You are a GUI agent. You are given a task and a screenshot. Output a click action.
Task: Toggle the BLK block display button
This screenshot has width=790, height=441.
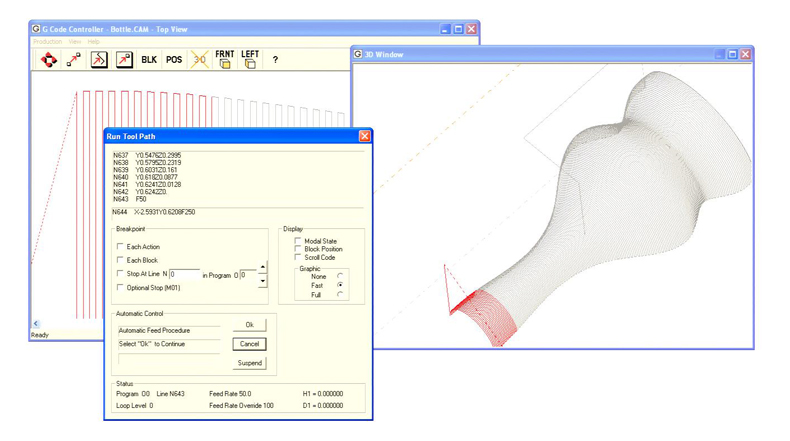tap(149, 60)
